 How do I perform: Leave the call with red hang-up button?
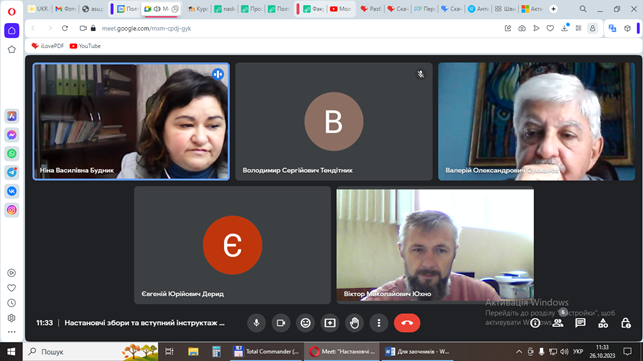[x=407, y=323]
